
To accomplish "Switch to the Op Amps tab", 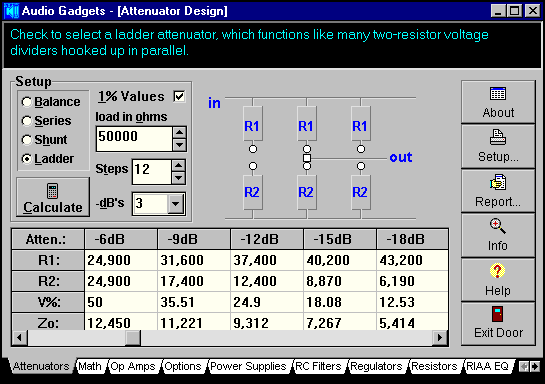I will (x=133, y=366).
